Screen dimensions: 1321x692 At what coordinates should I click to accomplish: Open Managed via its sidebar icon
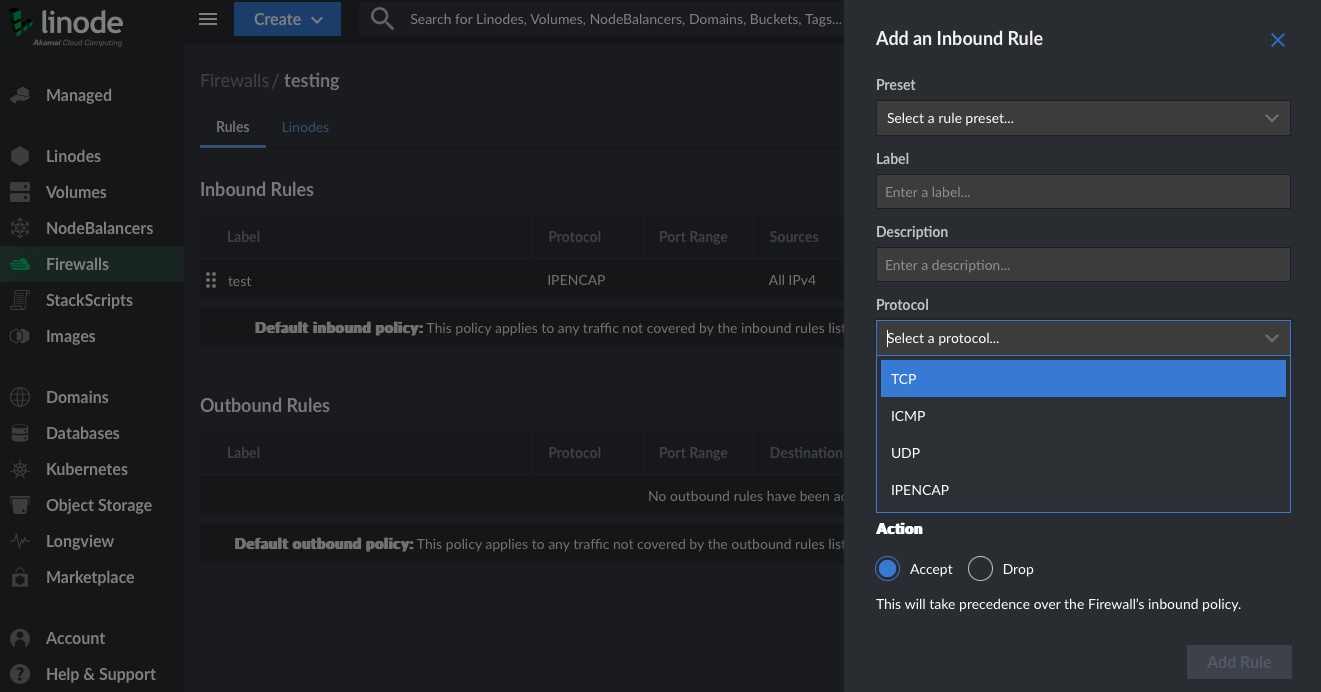click(20, 95)
